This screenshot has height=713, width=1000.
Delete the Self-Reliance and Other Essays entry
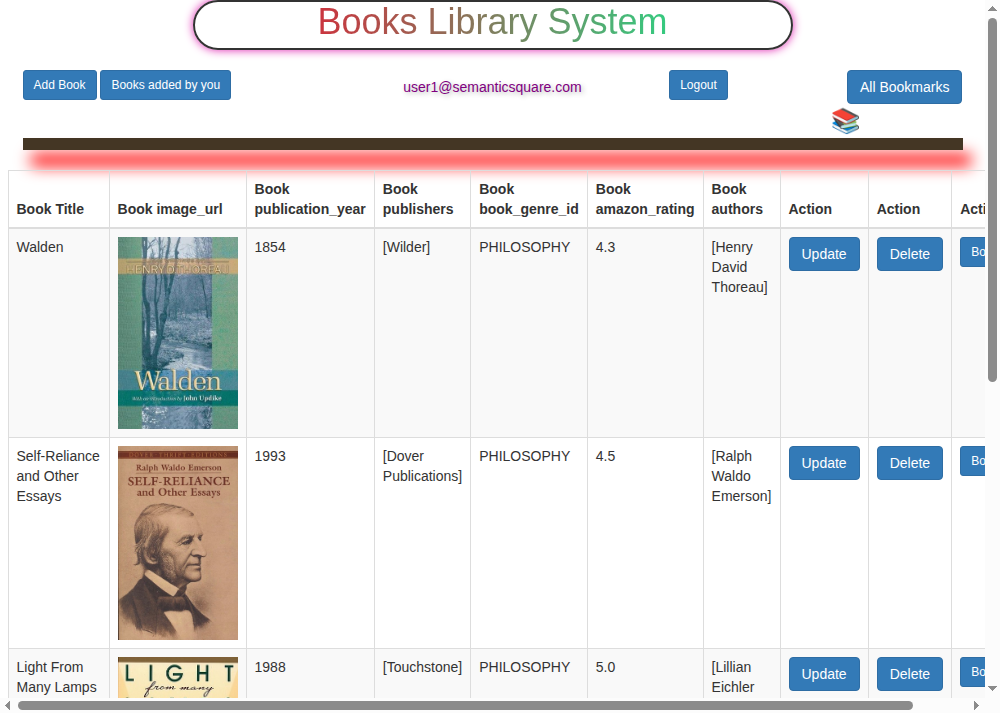909,463
